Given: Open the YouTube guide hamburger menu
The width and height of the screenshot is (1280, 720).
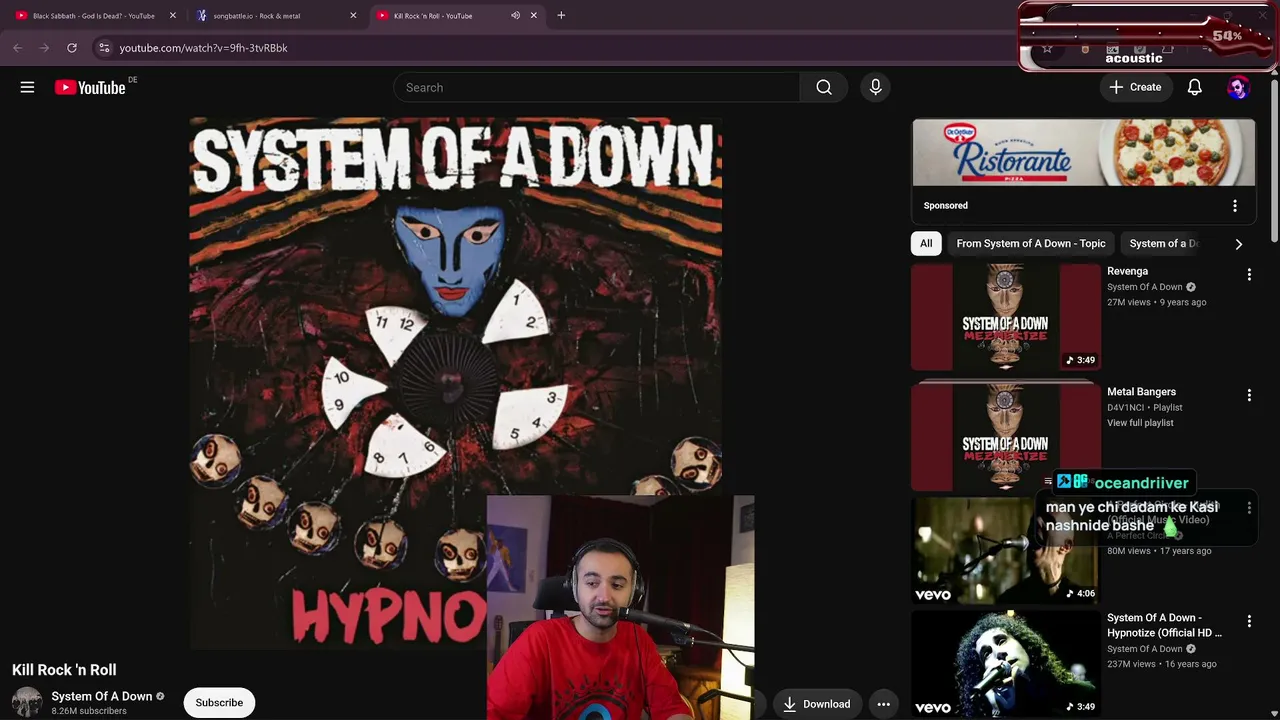Looking at the screenshot, I should coord(27,88).
